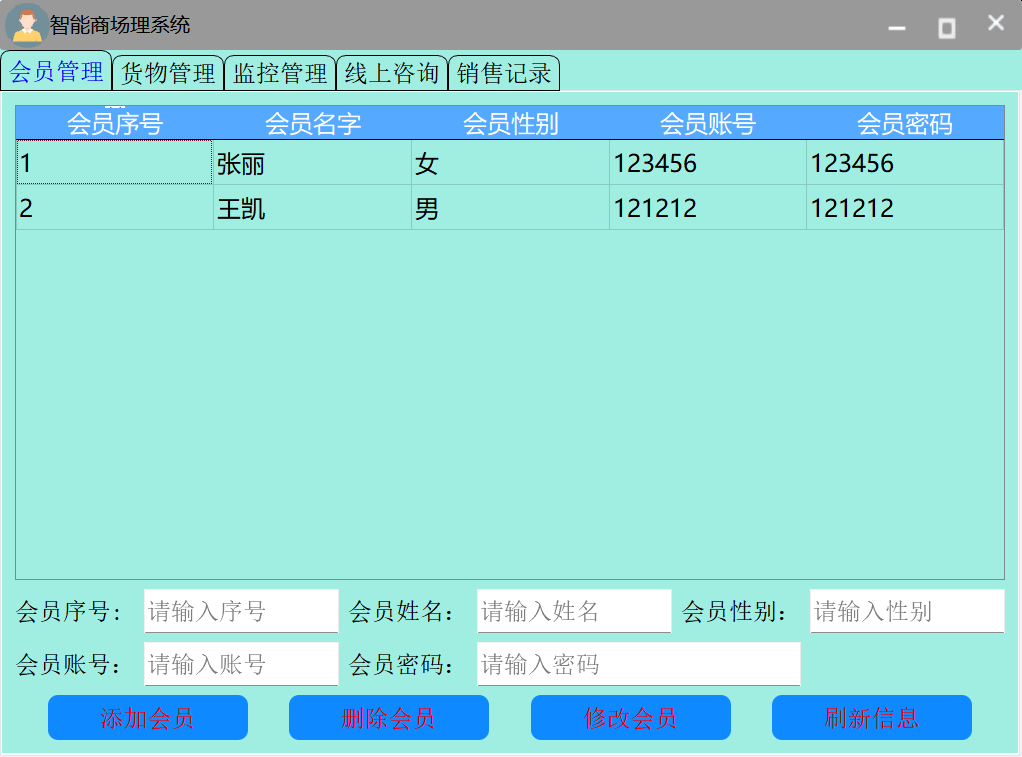Select the 会员账号 column header

708,123
